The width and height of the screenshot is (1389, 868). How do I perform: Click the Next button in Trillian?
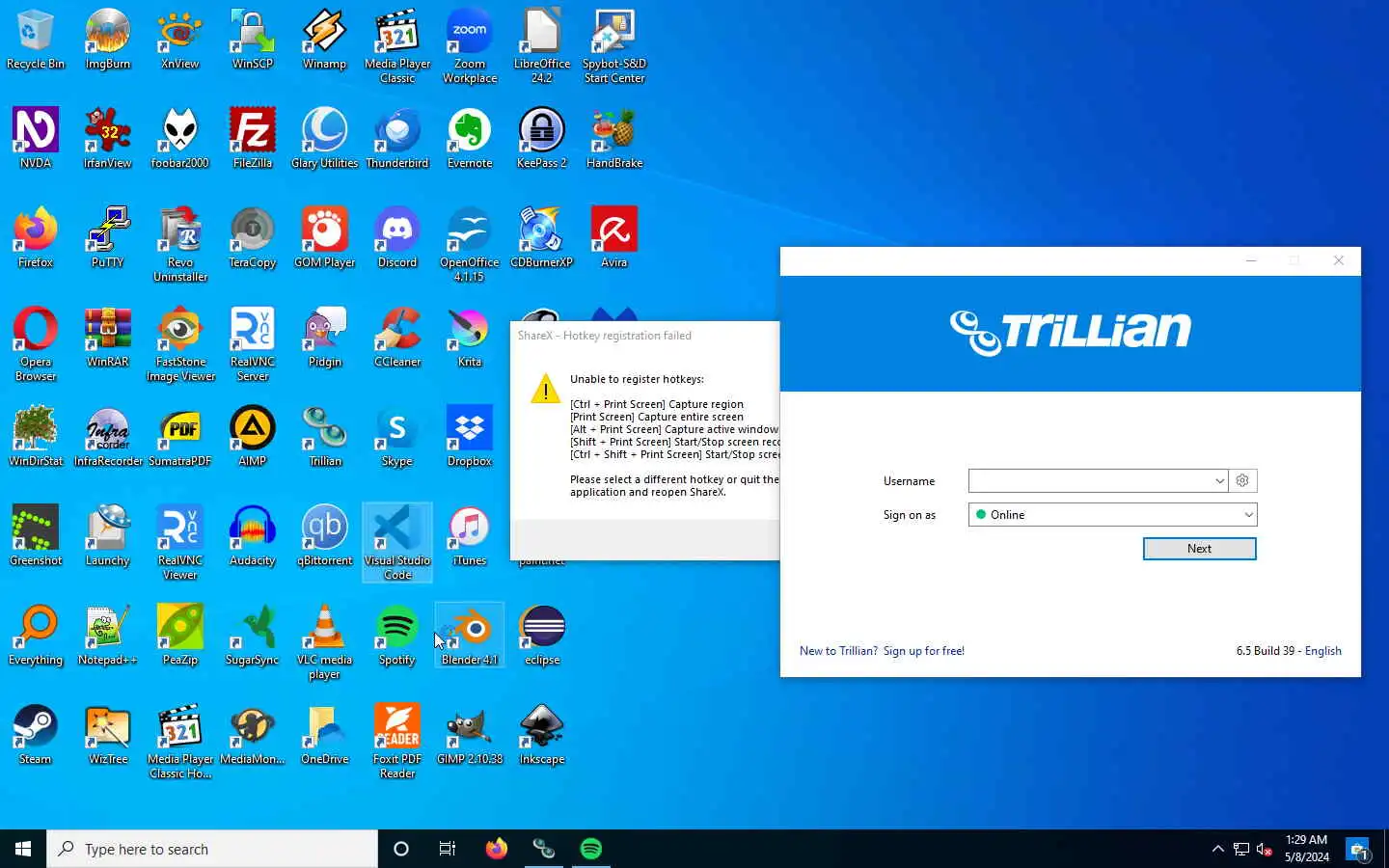pyautogui.click(x=1199, y=548)
